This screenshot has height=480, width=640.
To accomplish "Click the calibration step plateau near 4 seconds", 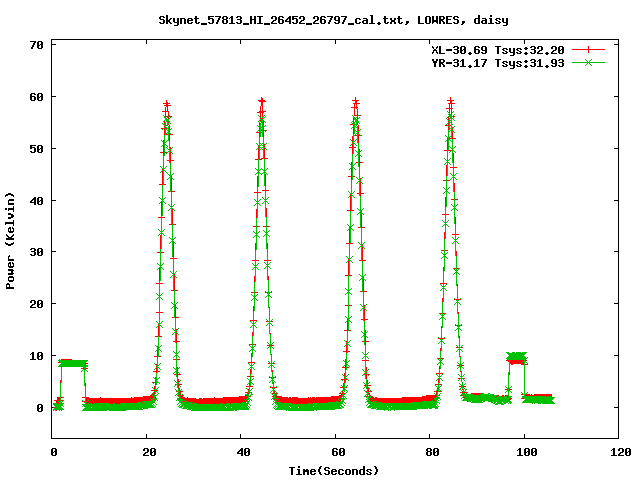I will point(73,363).
